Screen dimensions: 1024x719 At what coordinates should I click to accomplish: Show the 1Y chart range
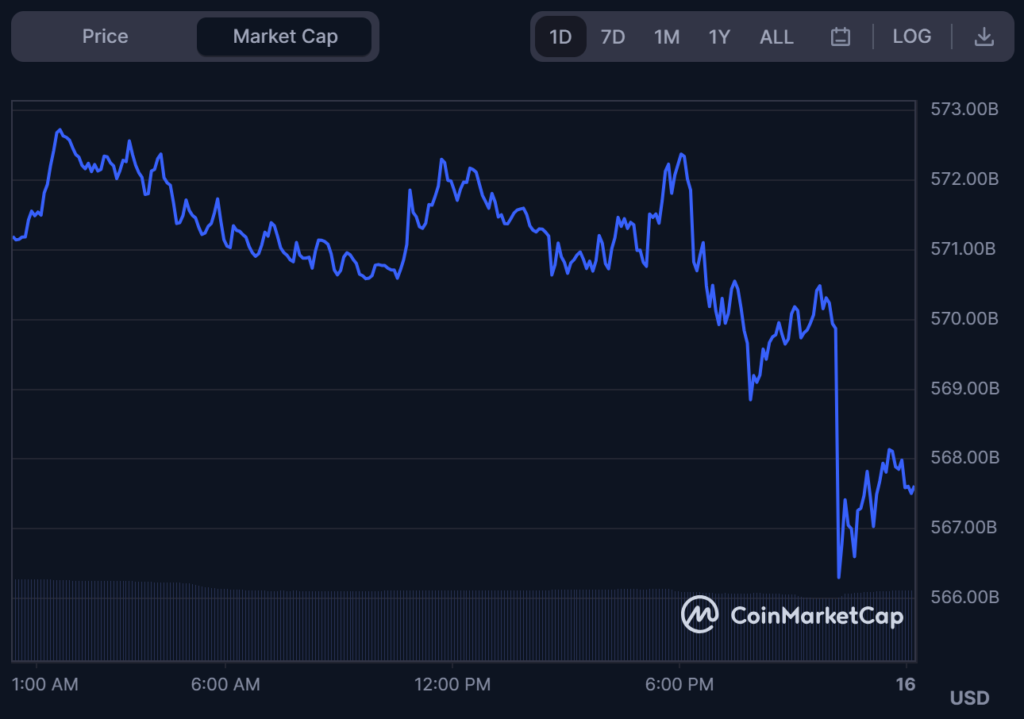[720, 37]
